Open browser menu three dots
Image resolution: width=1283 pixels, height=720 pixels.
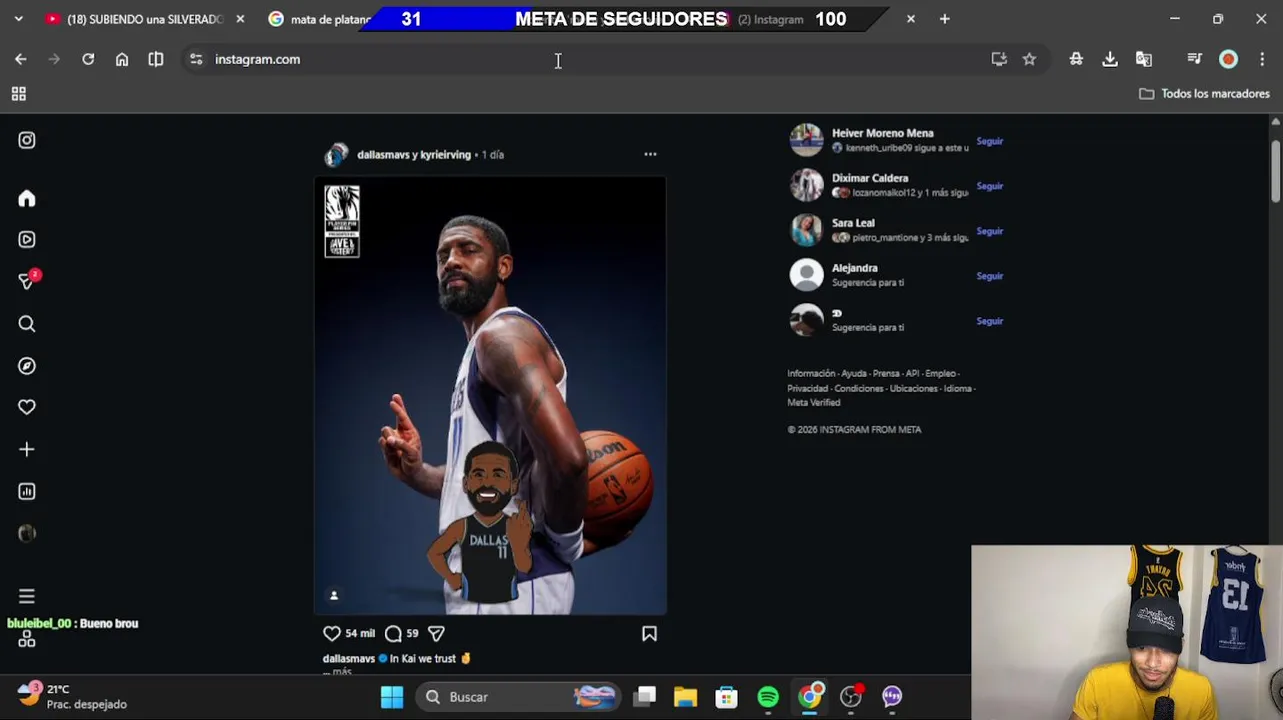click(1261, 59)
